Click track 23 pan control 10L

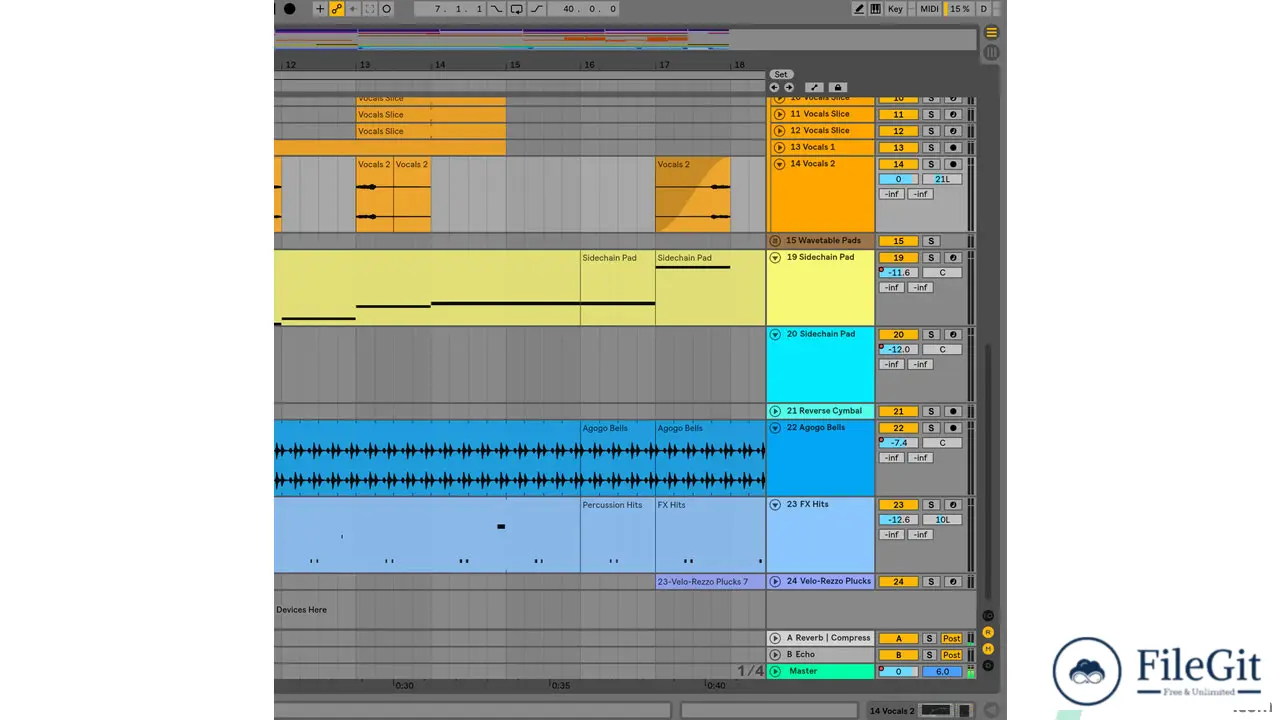942,520
